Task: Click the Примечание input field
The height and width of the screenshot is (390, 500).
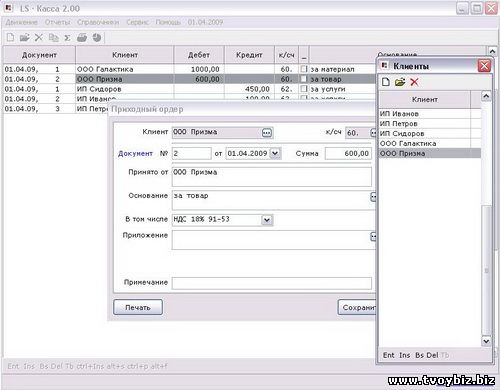Action: [x=272, y=283]
